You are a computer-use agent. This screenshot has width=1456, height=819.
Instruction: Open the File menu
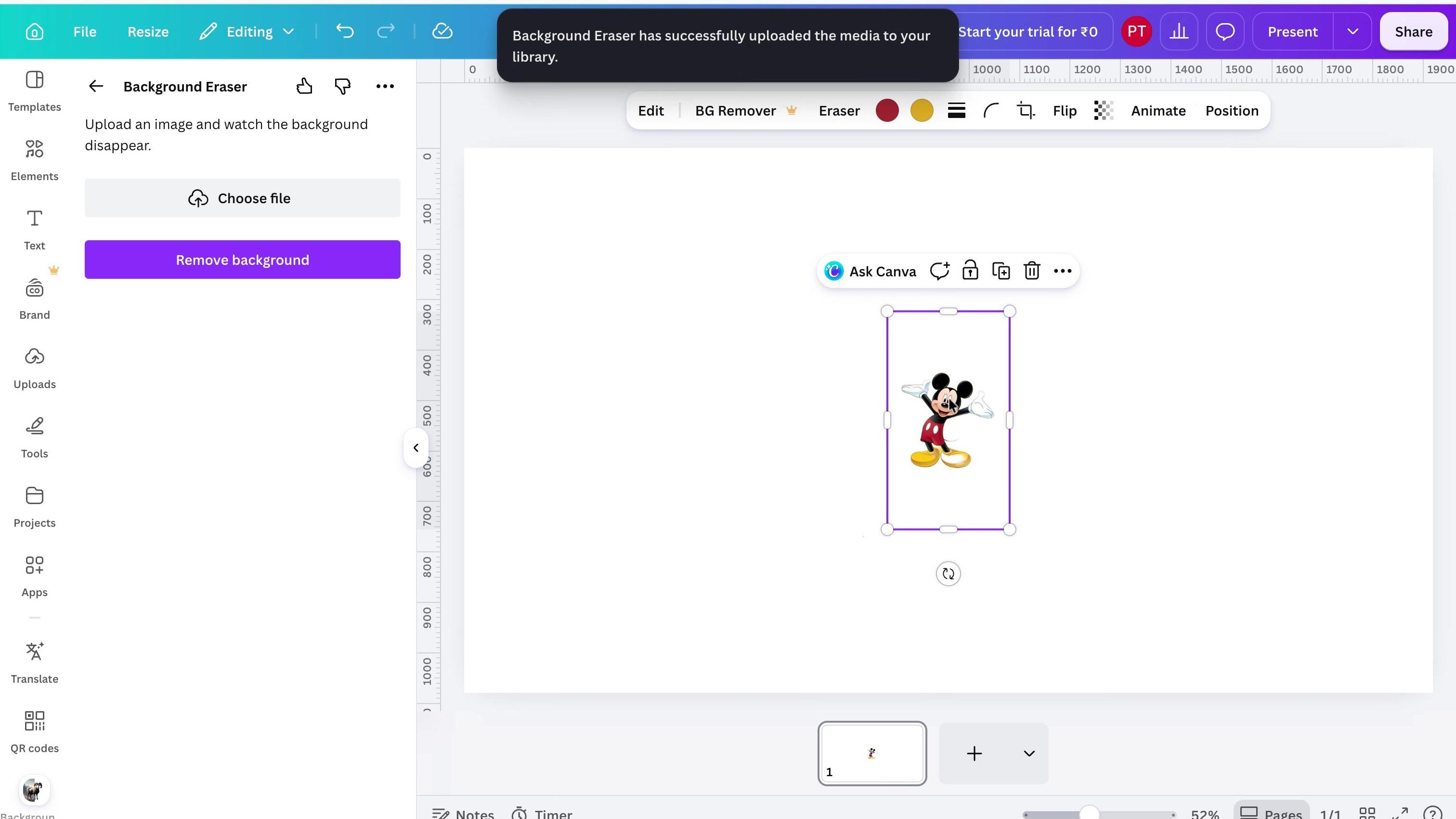[x=85, y=32]
